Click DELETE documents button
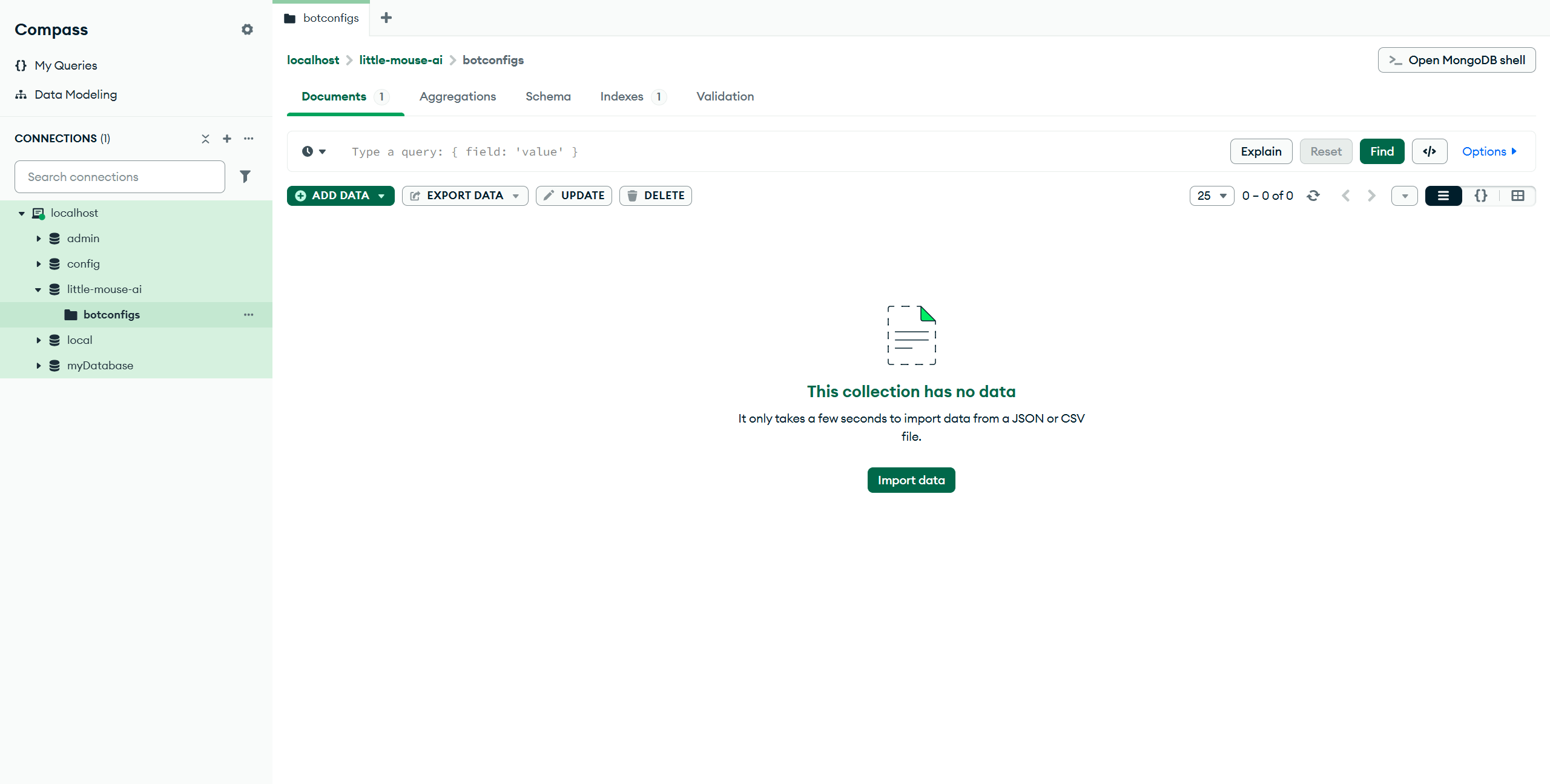This screenshot has width=1550, height=784. tap(656, 196)
